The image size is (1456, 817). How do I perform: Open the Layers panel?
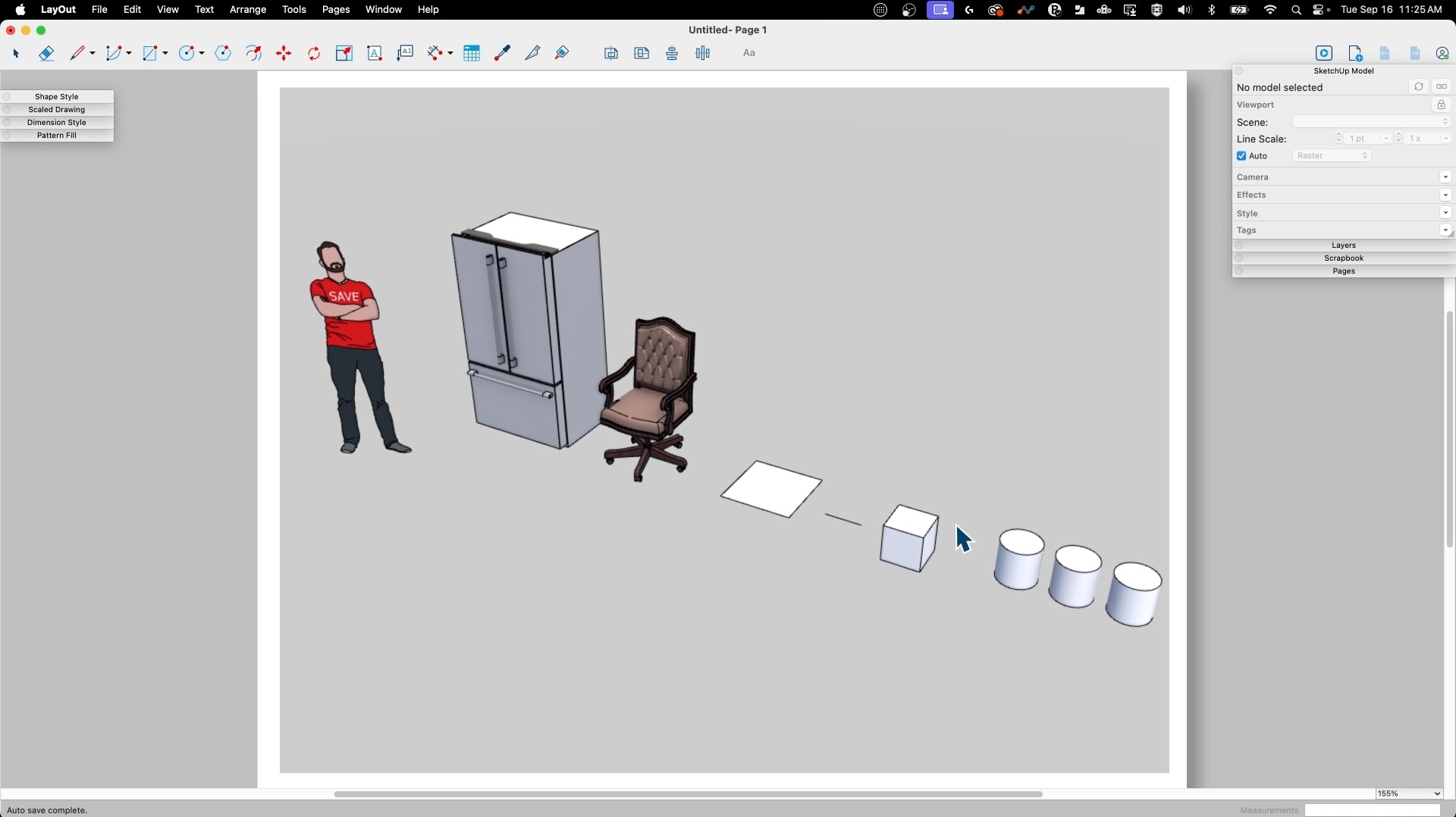1344,246
